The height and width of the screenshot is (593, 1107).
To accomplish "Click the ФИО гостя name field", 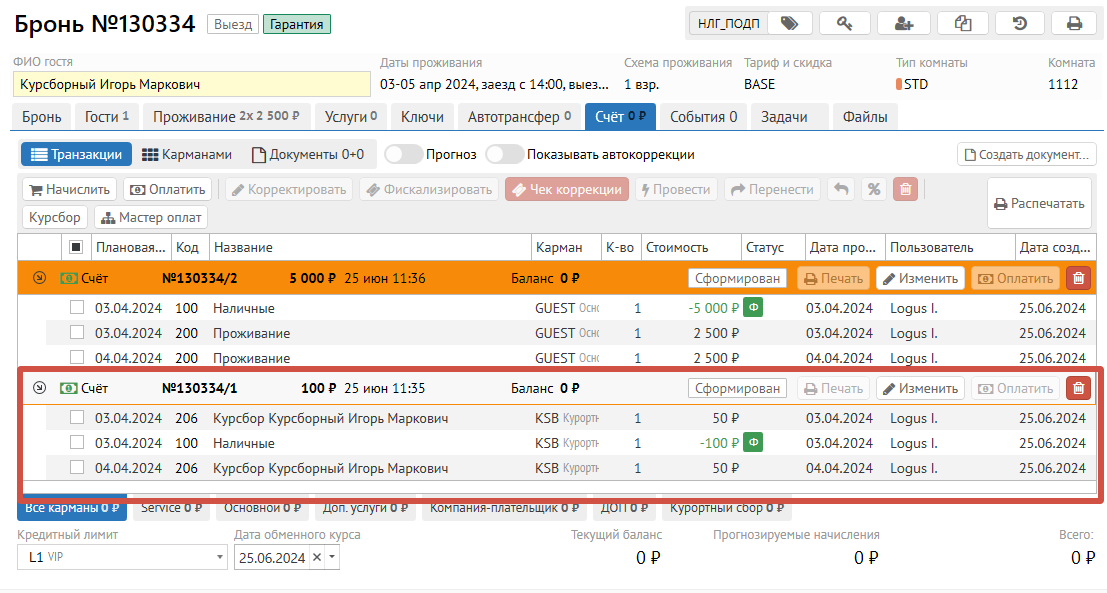I will tap(191, 85).
